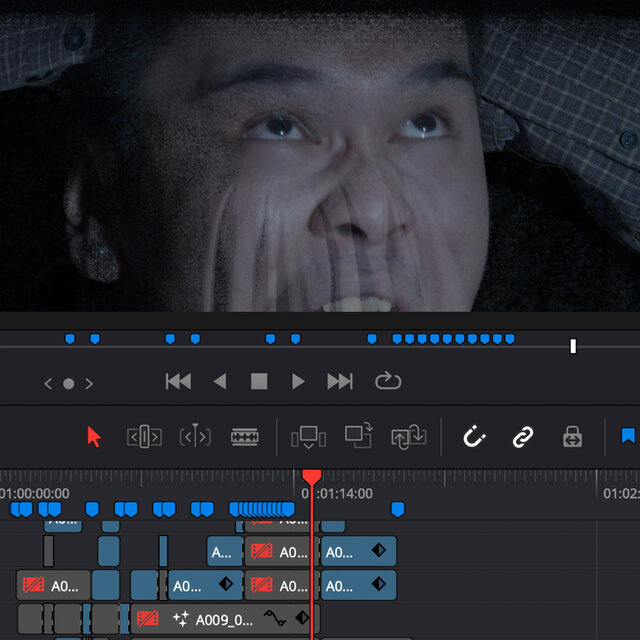Screen dimensions: 640x640
Task: Toggle the Loop playback button
Action: 388,381
